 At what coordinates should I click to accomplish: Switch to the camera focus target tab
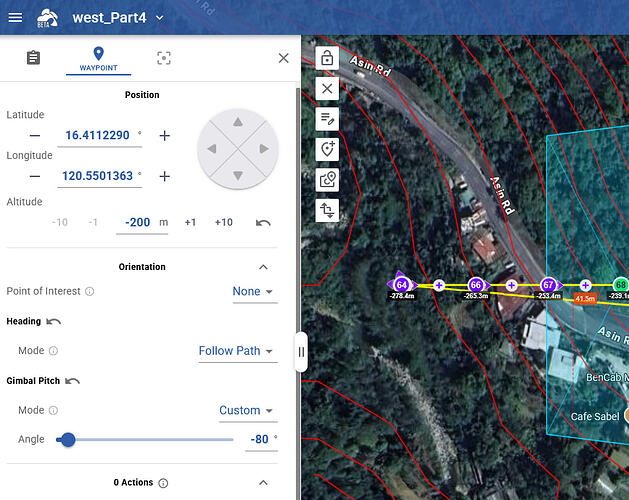pos(164,58)
